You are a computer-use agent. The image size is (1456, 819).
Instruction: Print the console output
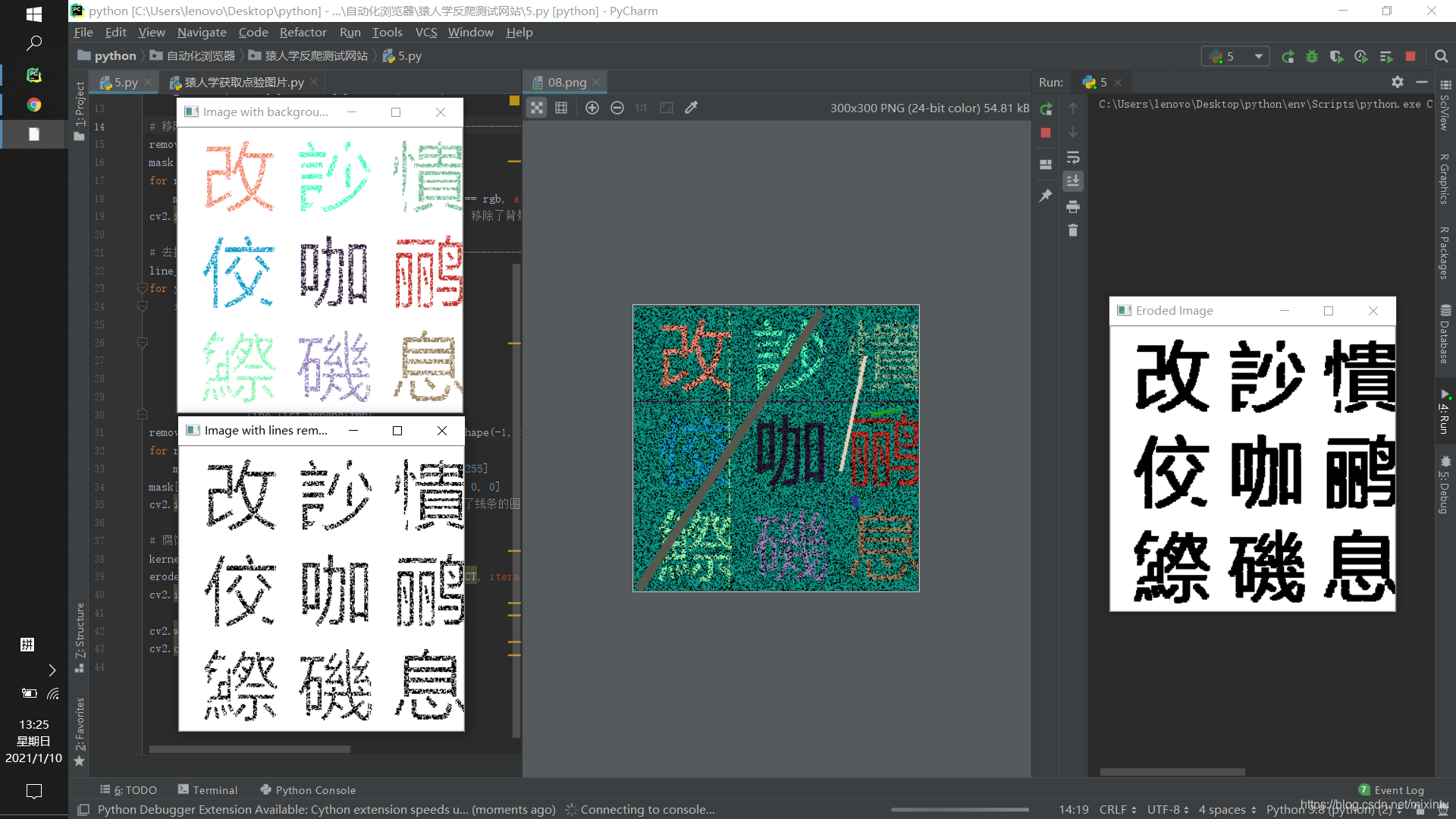[1073, 206]
